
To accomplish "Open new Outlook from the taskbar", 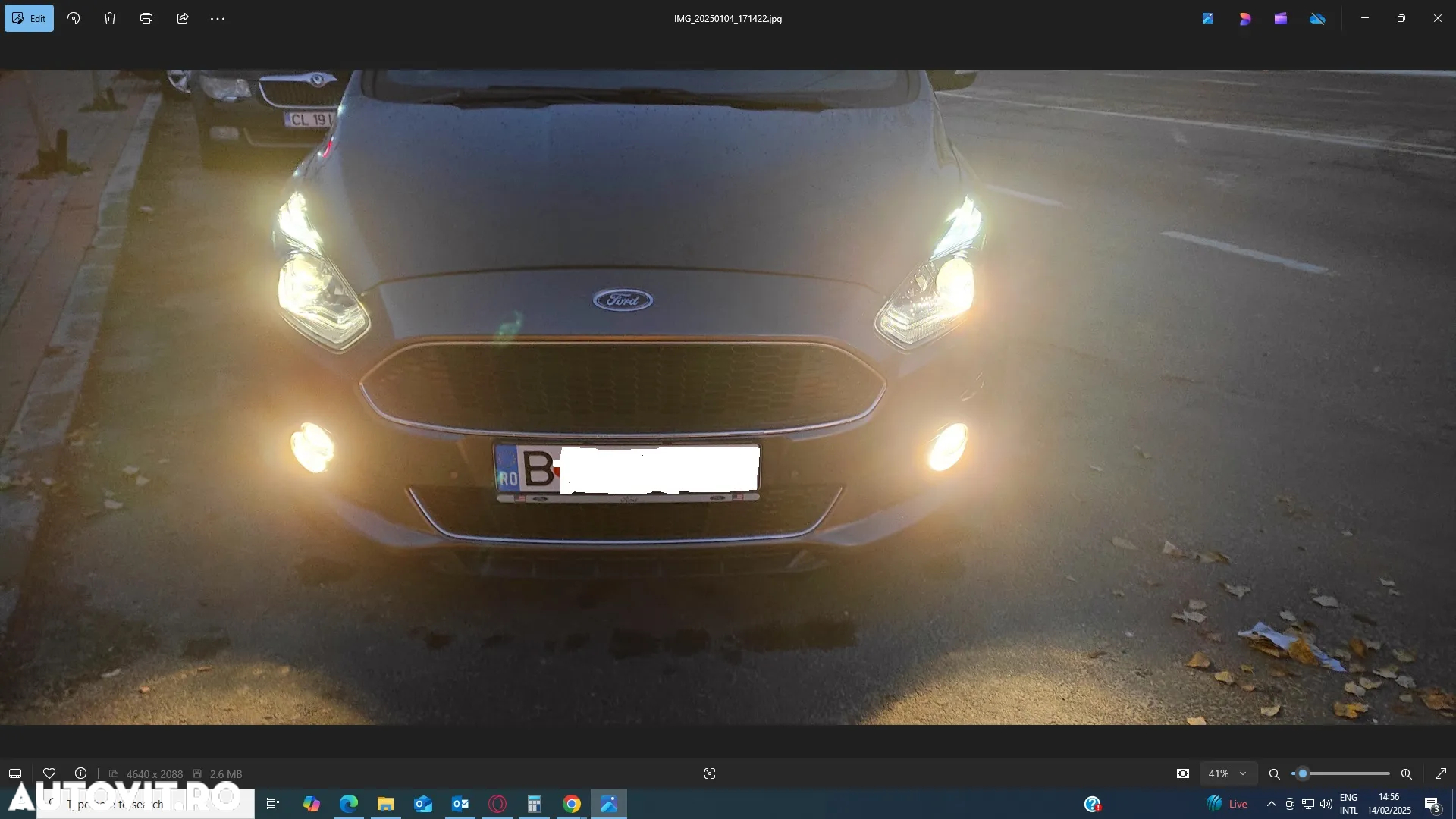I will tap(423, 804).
